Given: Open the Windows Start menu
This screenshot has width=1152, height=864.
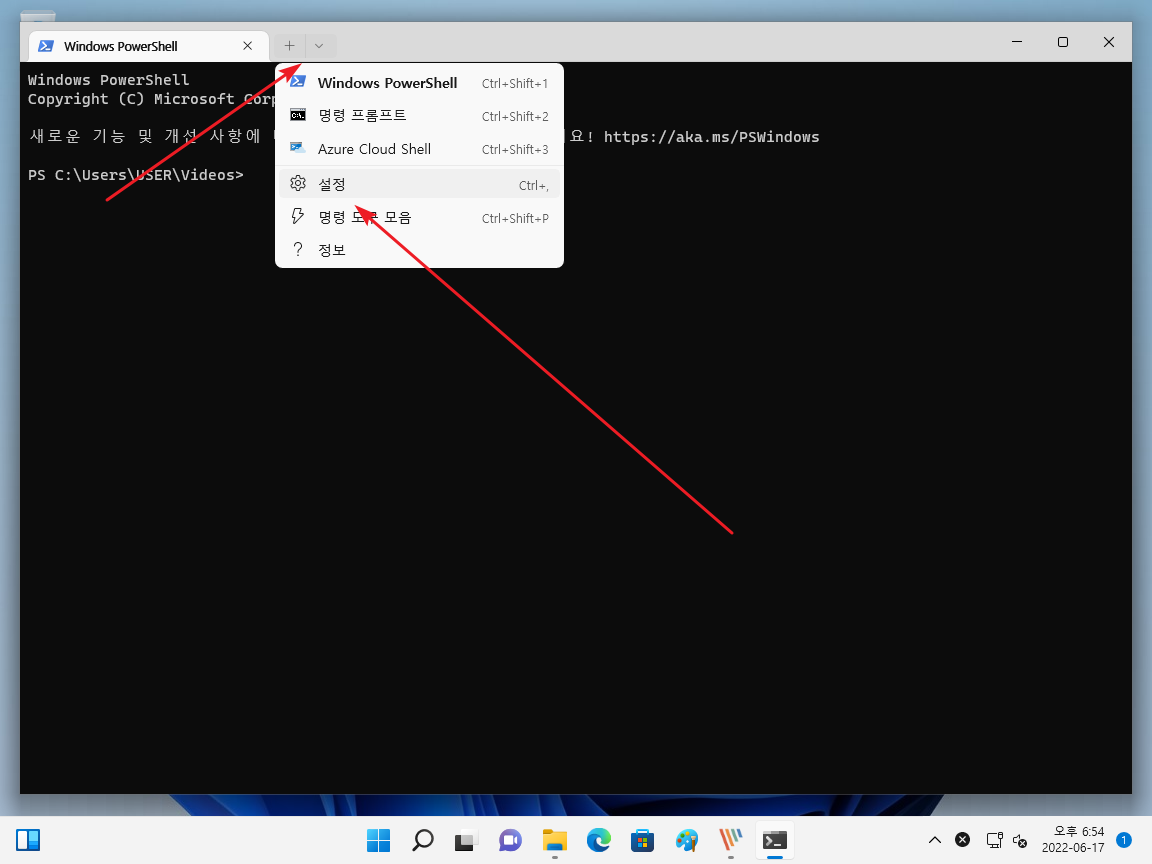Looking at the screenshot, I should (378, 840).
